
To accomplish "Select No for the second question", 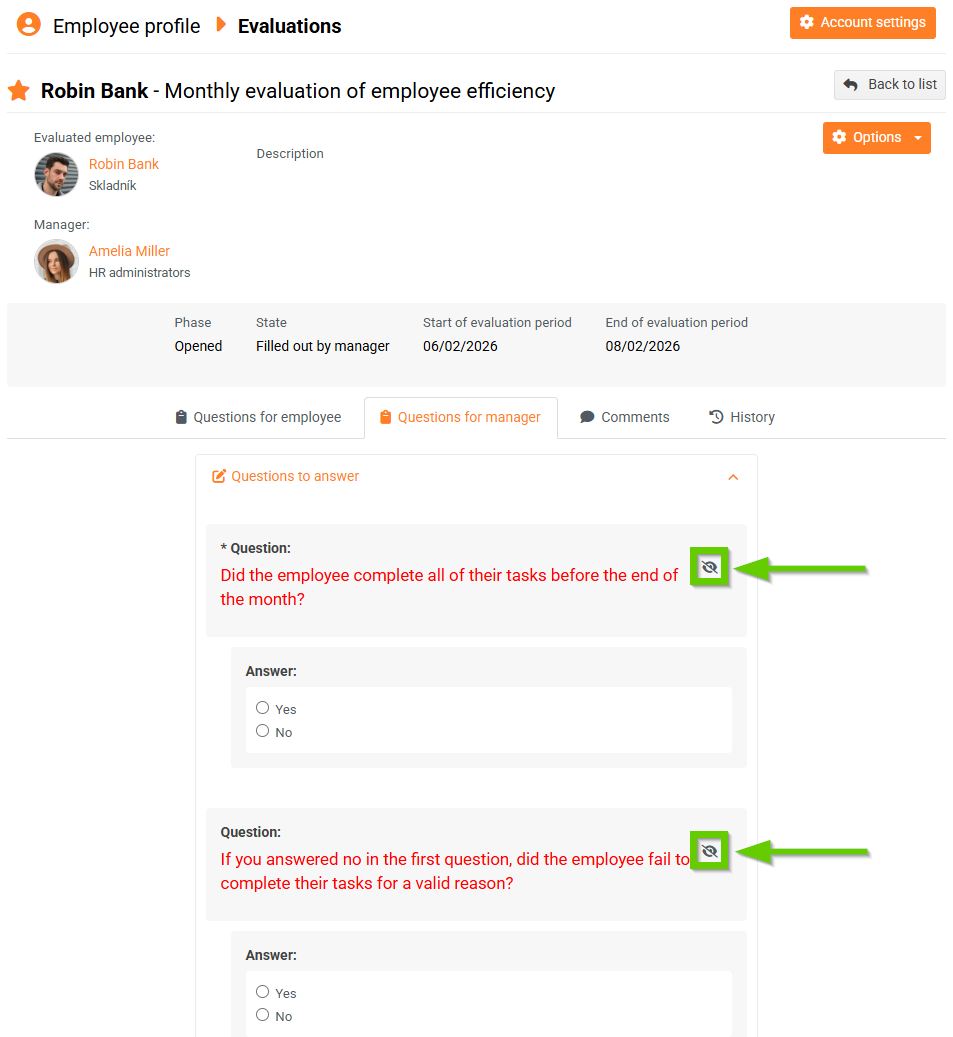I will [x=263, y=1015].
